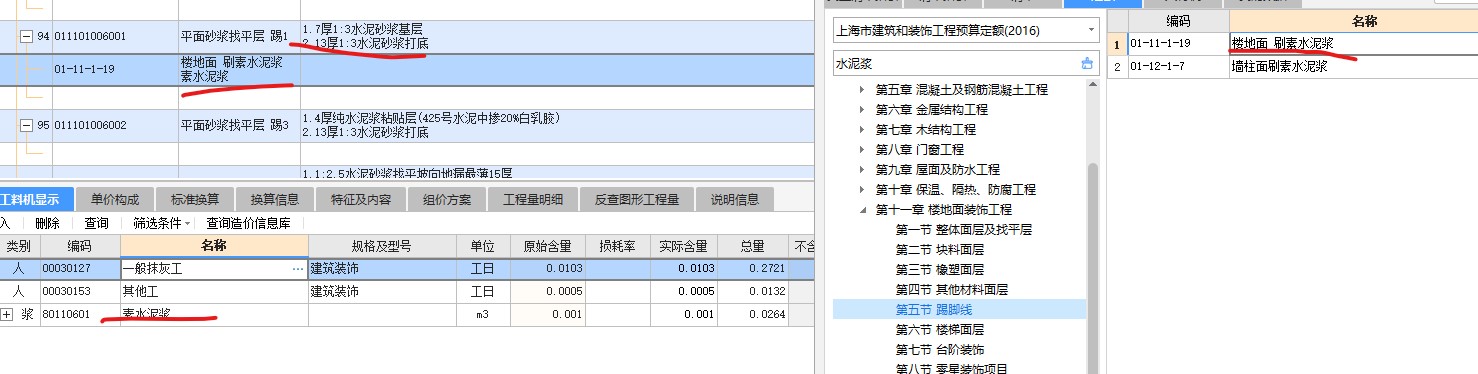Switch to the 单价构成 tab
Image resolution: width=1478 pixels, height=374 pixels.
114,199
